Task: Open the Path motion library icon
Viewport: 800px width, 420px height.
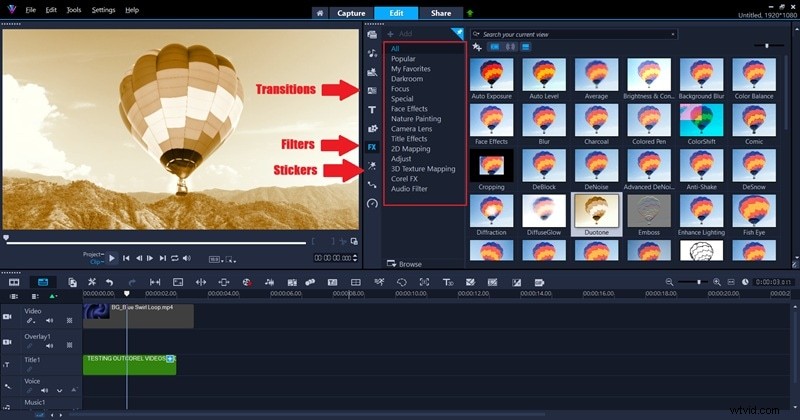Action: click(372, 185)
